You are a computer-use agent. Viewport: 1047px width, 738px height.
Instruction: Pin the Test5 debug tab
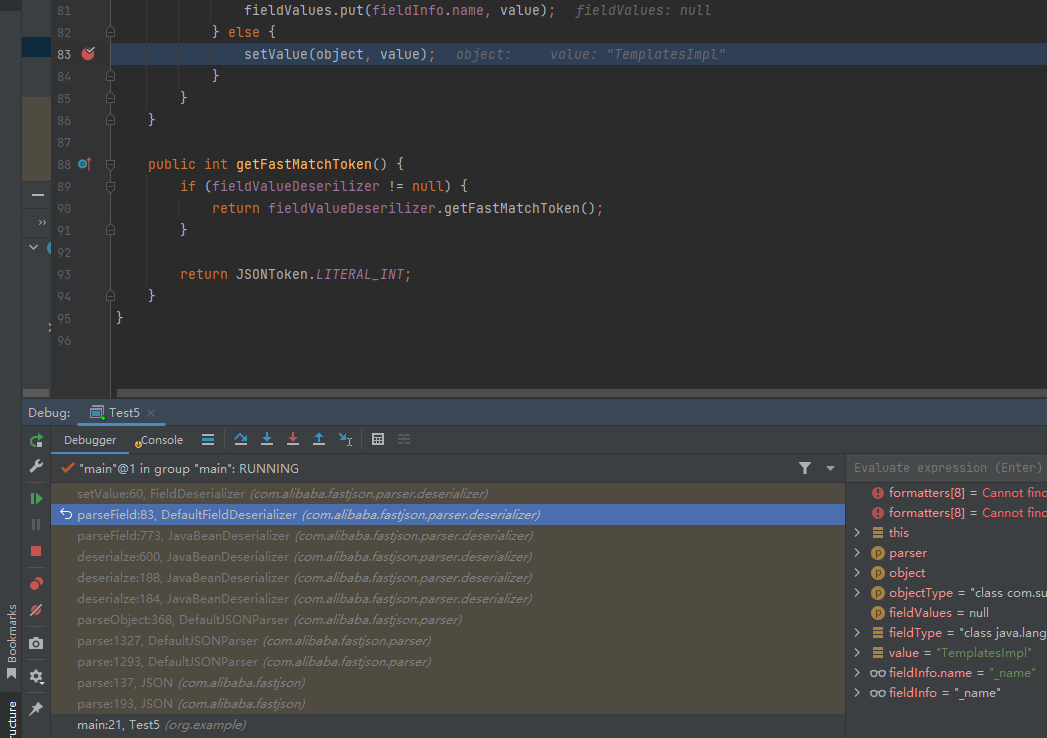pos(36,709)
